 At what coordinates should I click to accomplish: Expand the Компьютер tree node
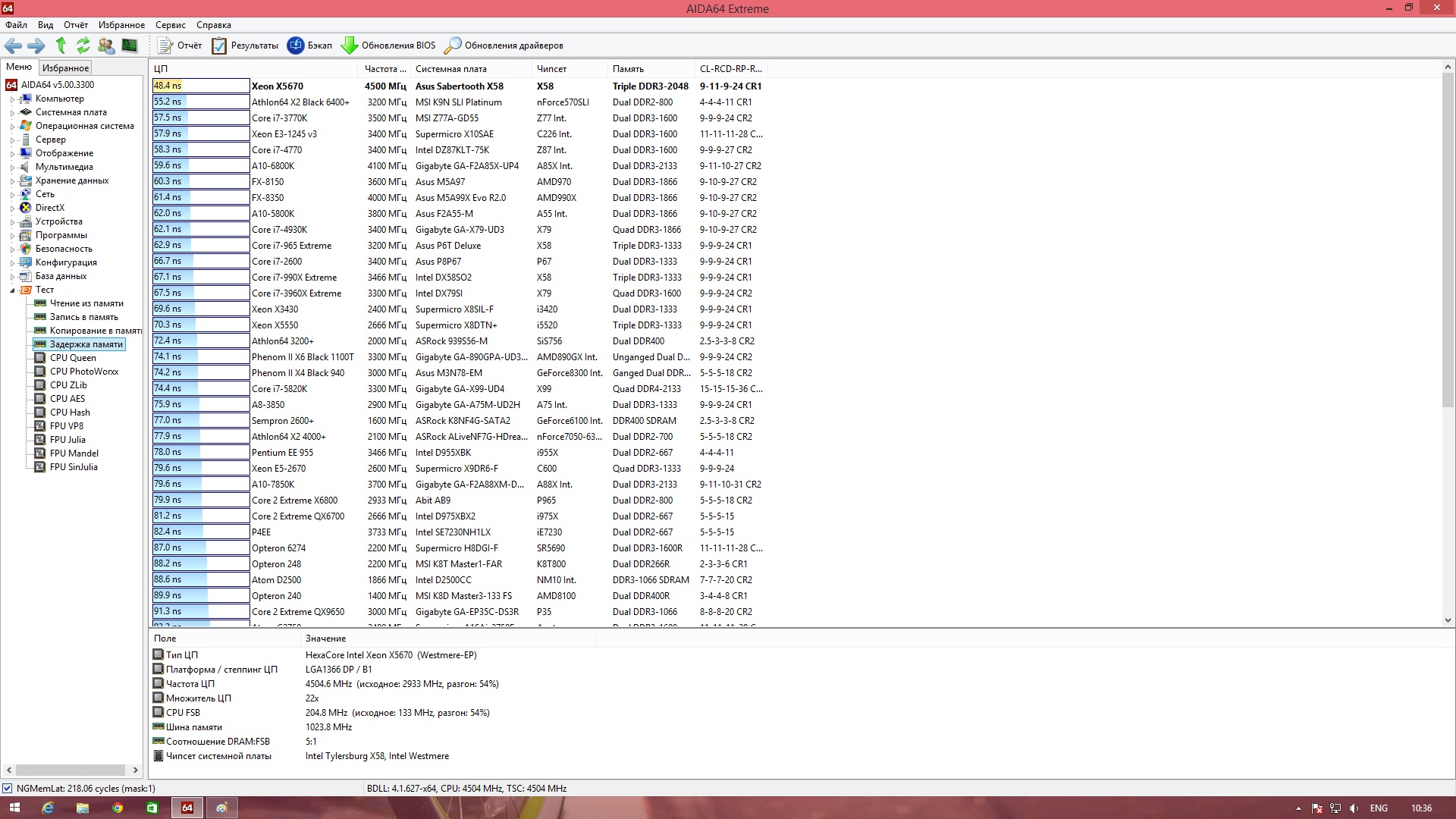coord(12,99)
